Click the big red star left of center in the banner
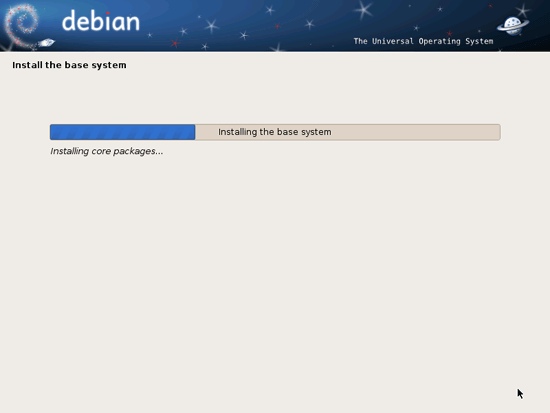This screenshot has width=550, height=413. pos(175,44)
